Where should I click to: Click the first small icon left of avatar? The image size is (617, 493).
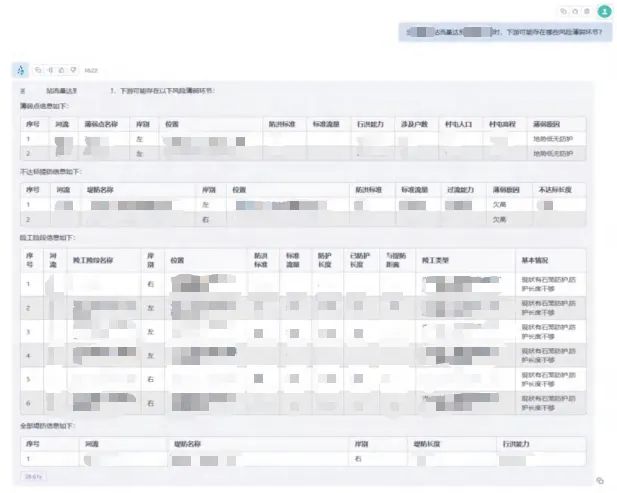tap(564, 11)
